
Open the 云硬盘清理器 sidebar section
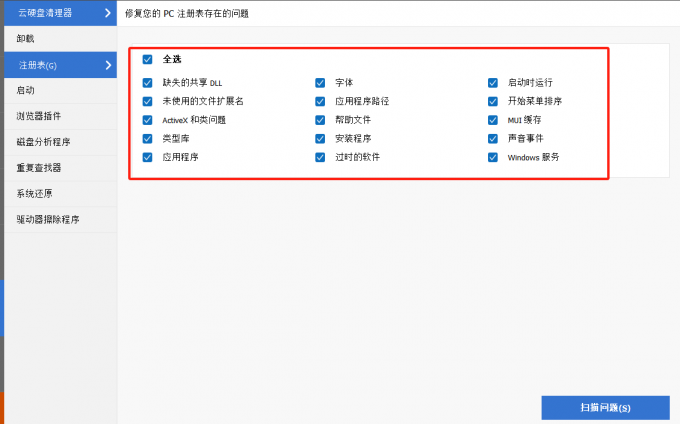pyautogui.click(x=60, y=13)
